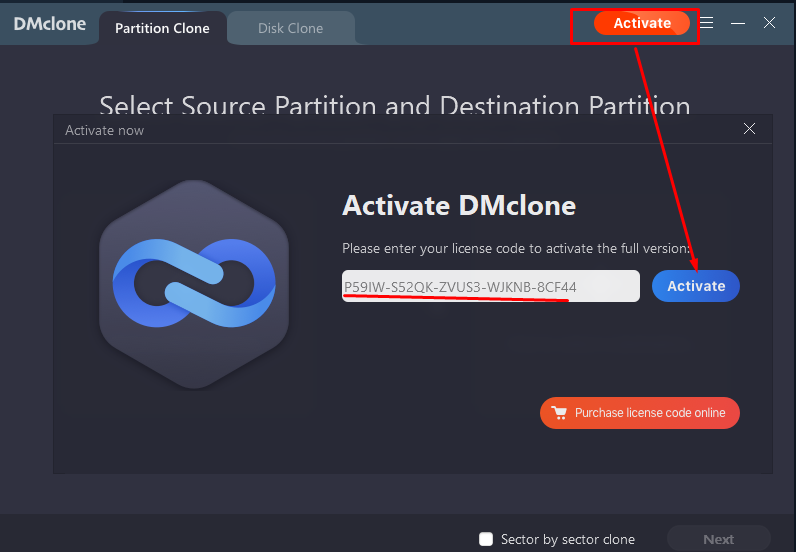Click the 'Sector by sector clone' label

pos(568,539)
